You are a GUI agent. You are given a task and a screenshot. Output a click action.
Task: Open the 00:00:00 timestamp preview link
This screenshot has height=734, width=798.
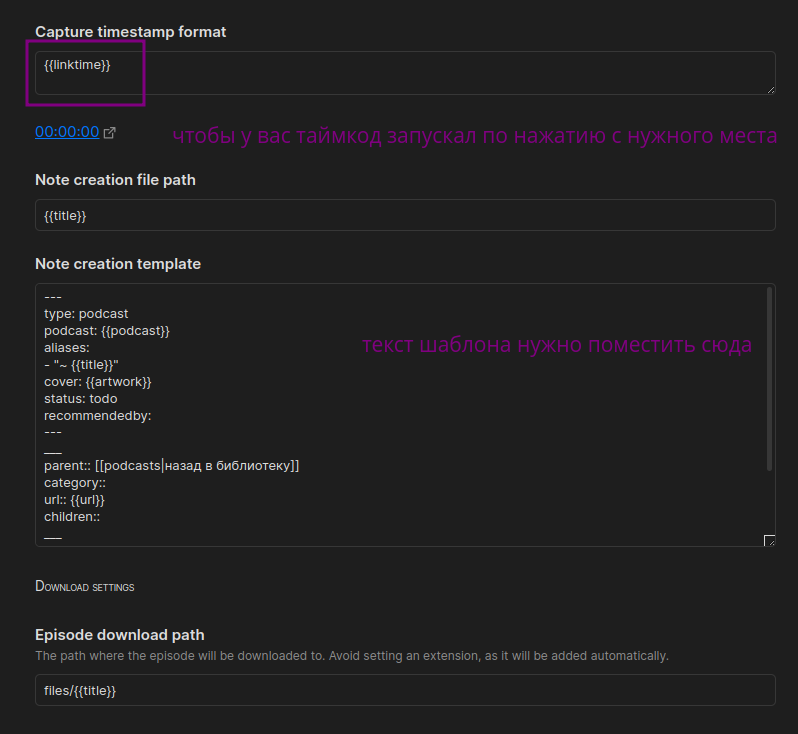(x=67, y=132)
